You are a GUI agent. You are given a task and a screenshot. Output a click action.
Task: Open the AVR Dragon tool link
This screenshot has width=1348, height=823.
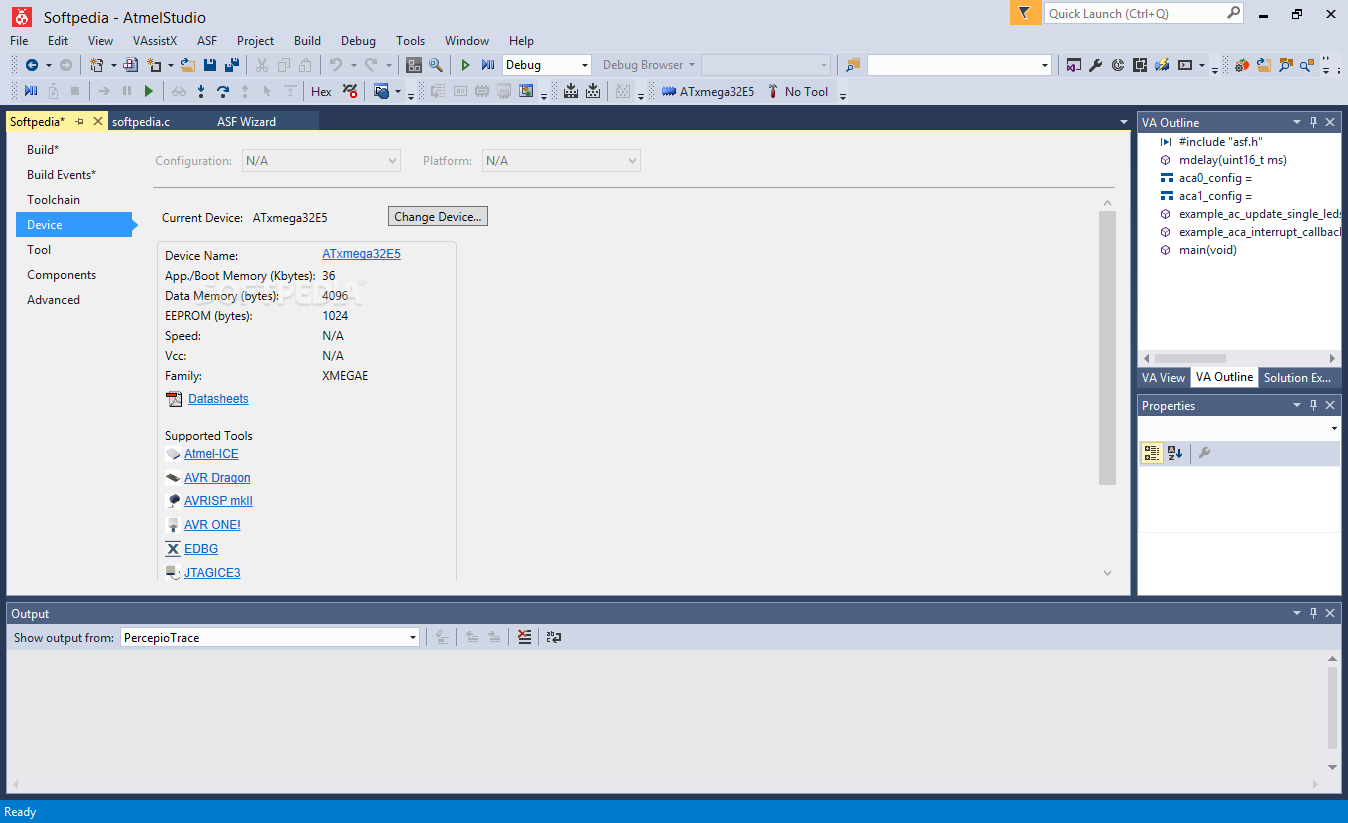[217, 478]
